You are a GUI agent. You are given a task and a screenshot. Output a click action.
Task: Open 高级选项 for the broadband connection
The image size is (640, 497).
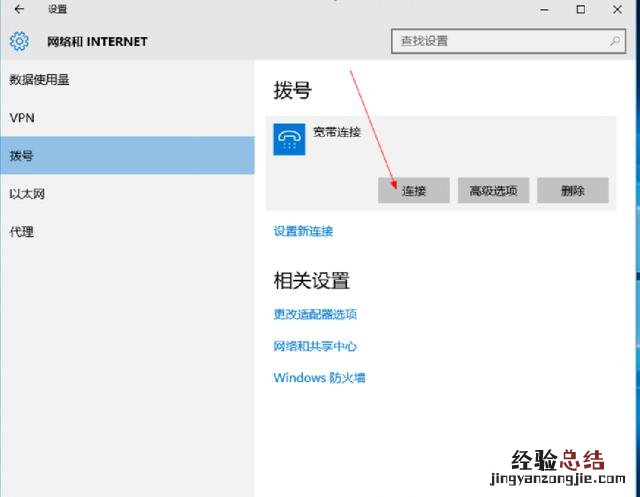(493, 191)
